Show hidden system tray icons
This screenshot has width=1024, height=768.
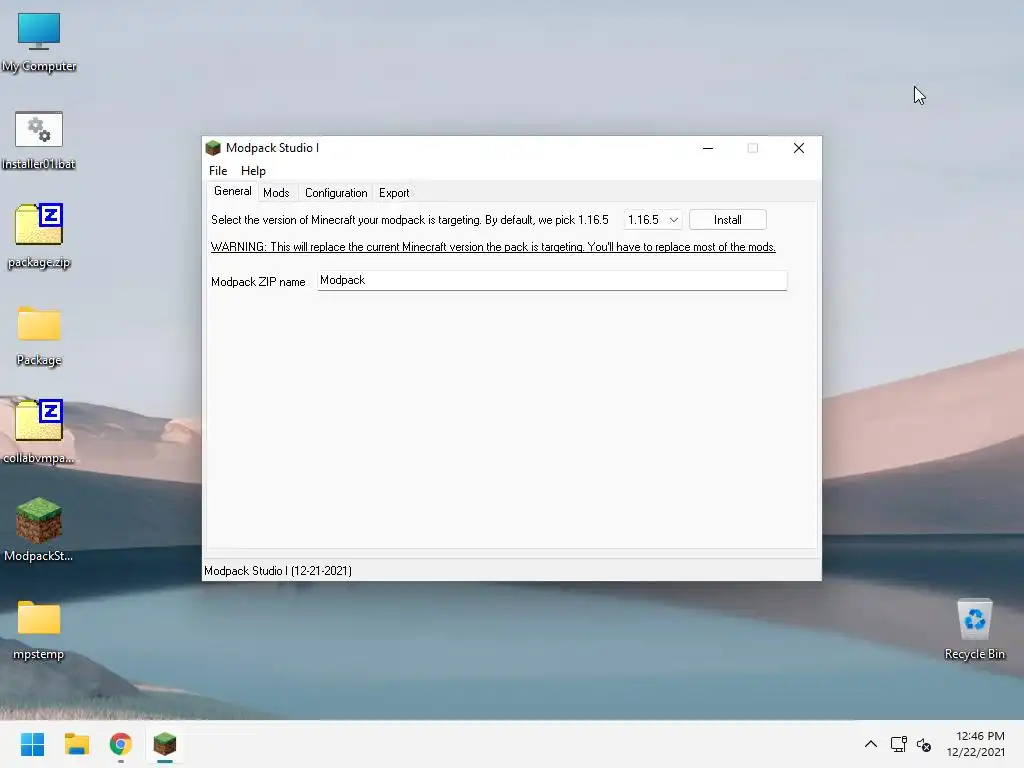coord(871,744)
